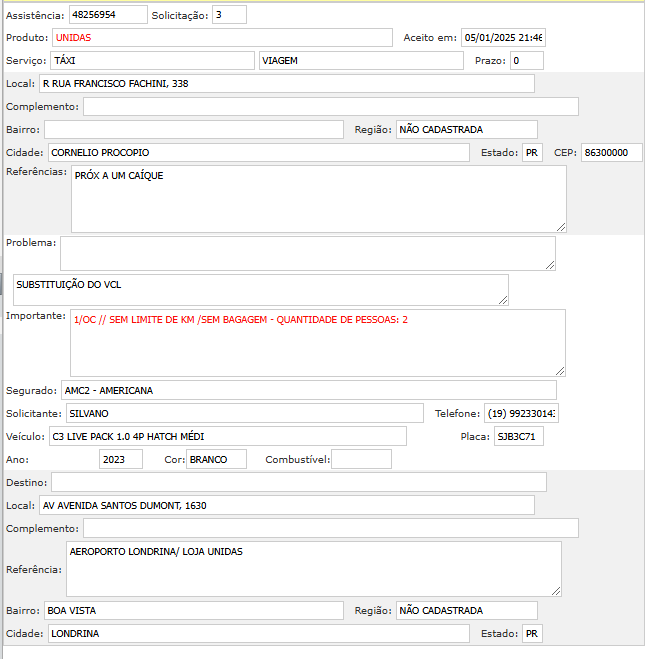Click the Aceito em date field
This screenshot has width=645, height=659.
point(503,38)
